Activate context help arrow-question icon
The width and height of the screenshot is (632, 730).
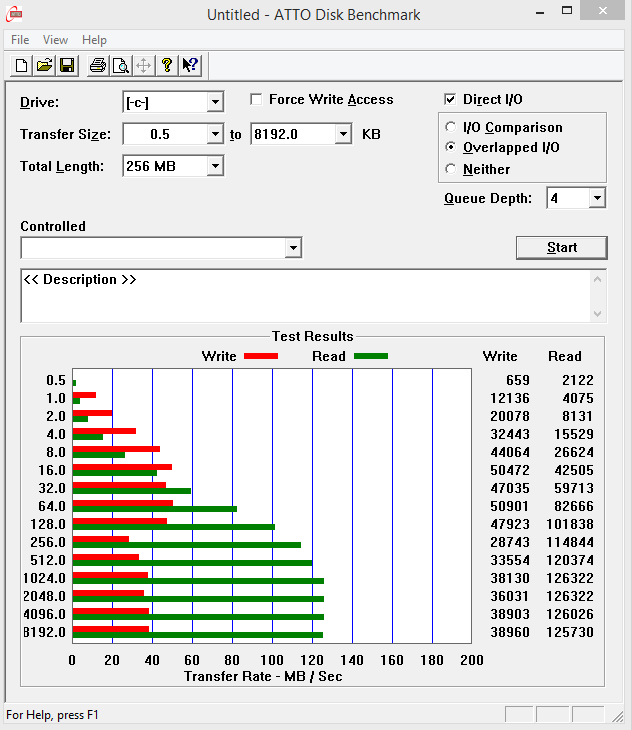(x=190, y=65)
